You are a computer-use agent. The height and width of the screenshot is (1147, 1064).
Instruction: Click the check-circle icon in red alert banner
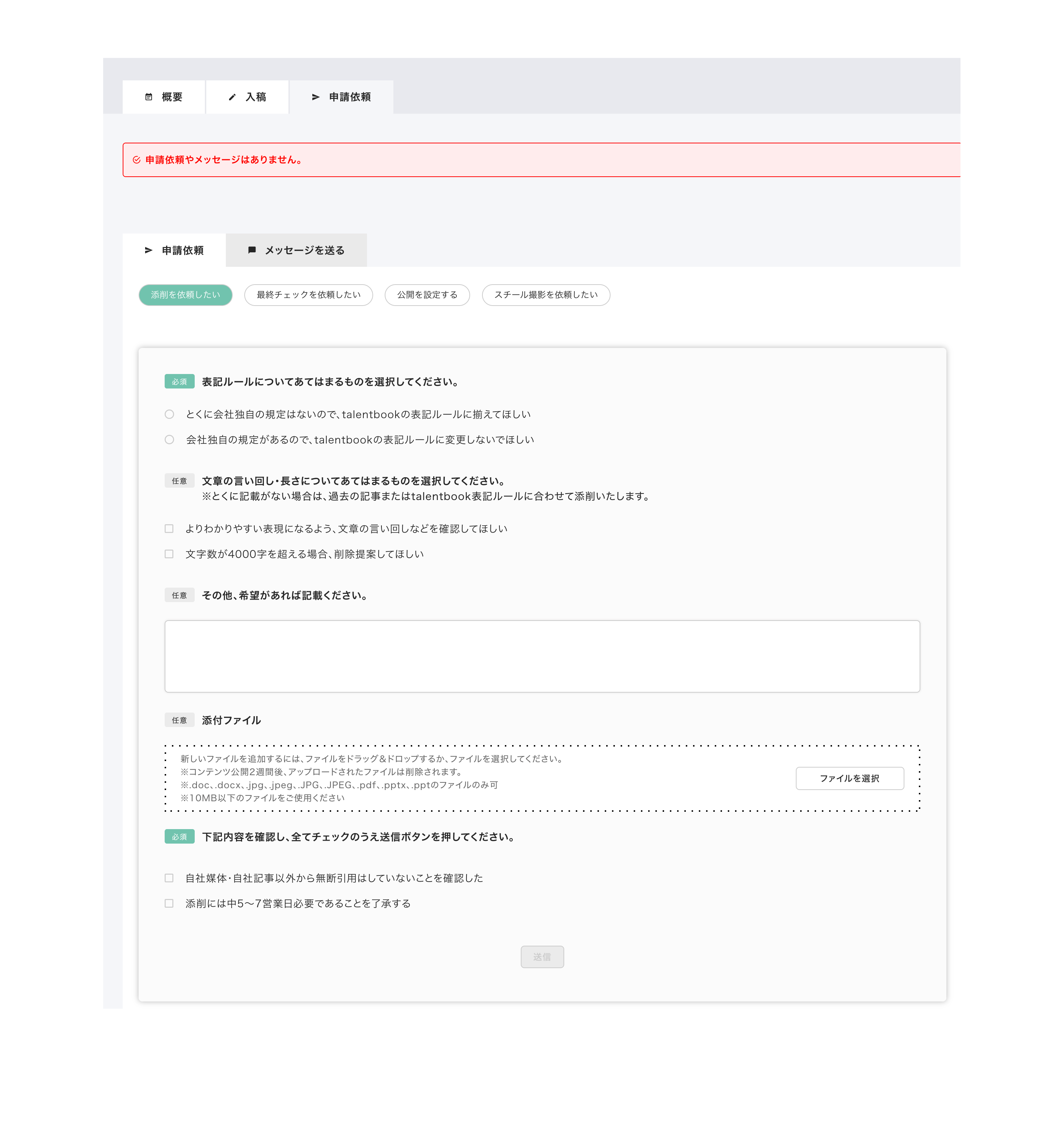(x=136, y=160)
